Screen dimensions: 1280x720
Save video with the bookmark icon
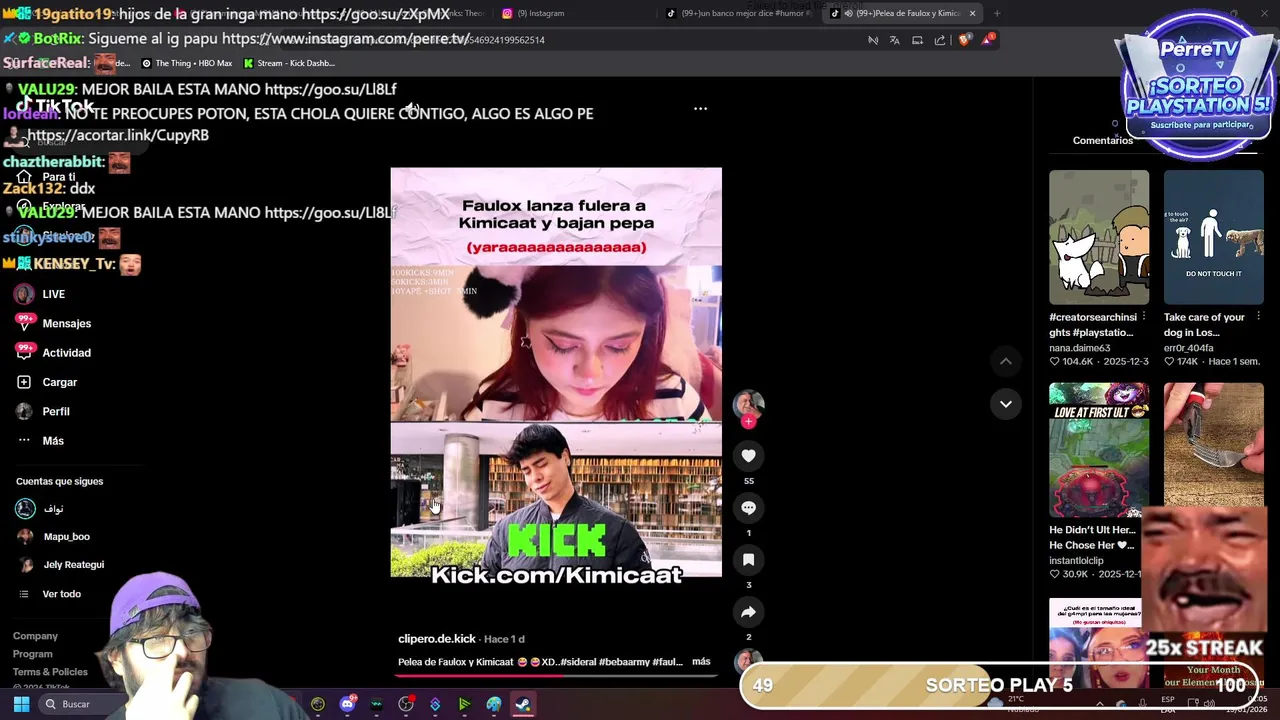coord(748,560)
